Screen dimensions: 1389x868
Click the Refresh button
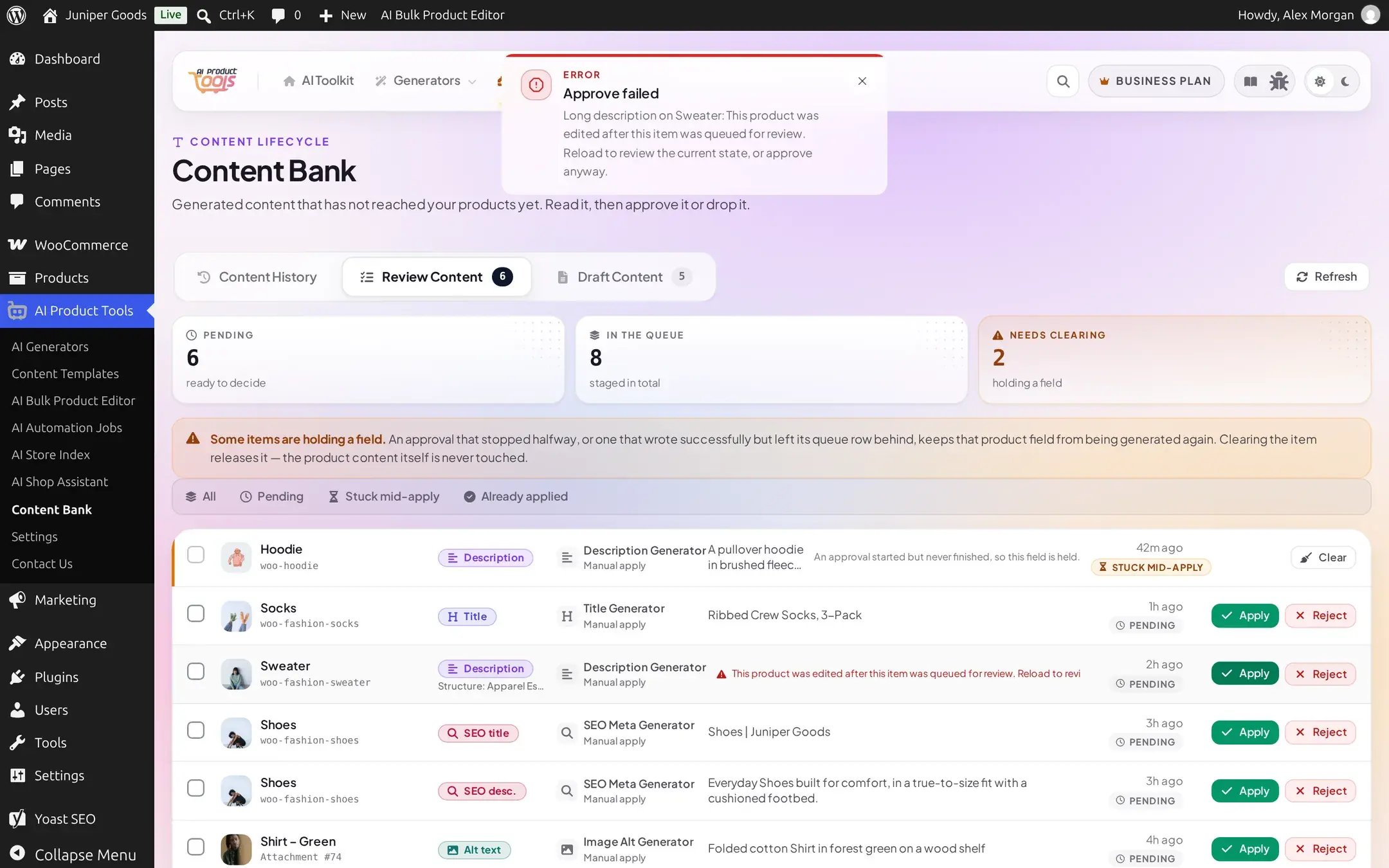pyautogui.click(x=1326, y=277)
